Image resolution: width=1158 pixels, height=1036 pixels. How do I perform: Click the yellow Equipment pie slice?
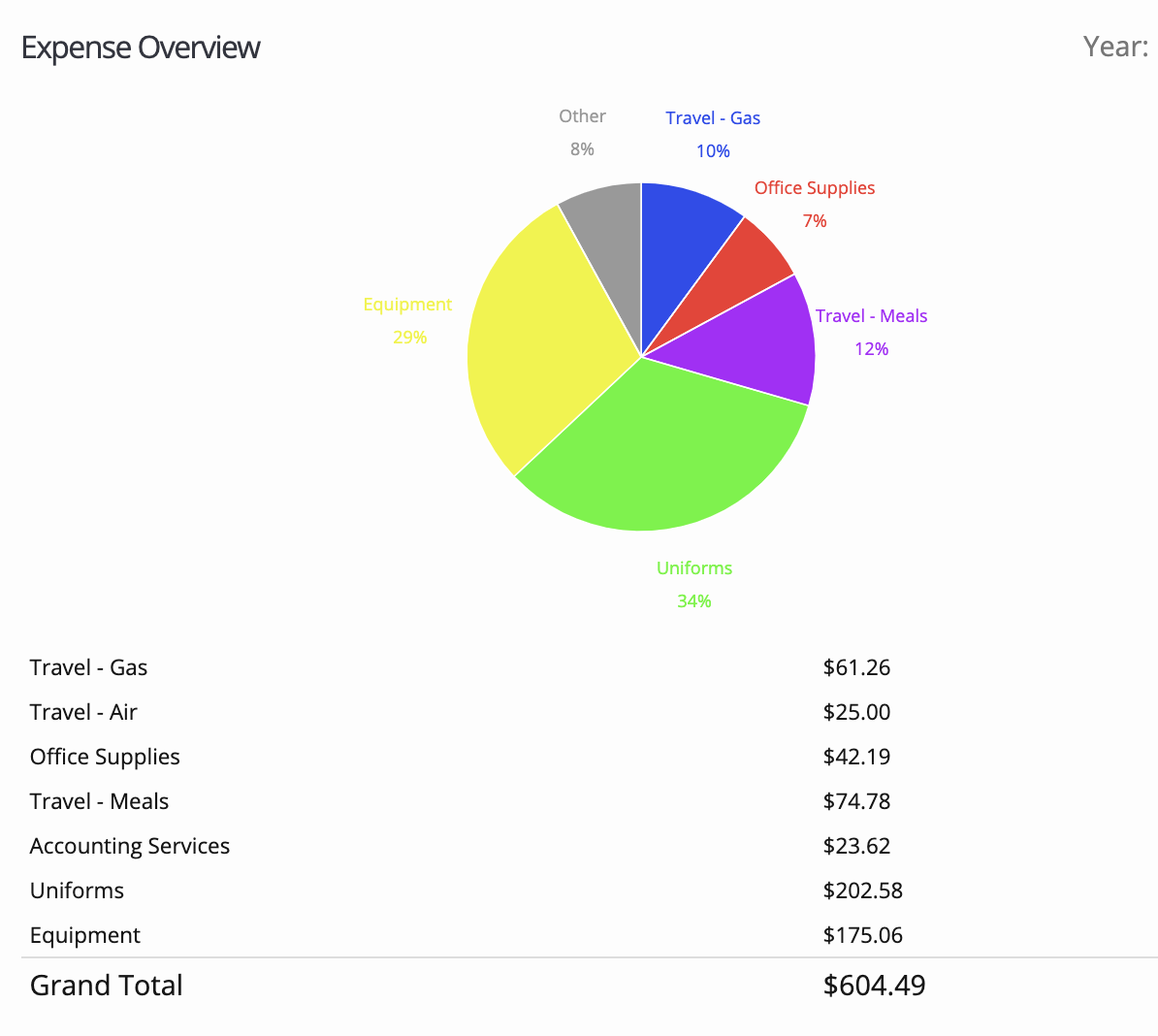pyautogui.click(x=533, y=340)
